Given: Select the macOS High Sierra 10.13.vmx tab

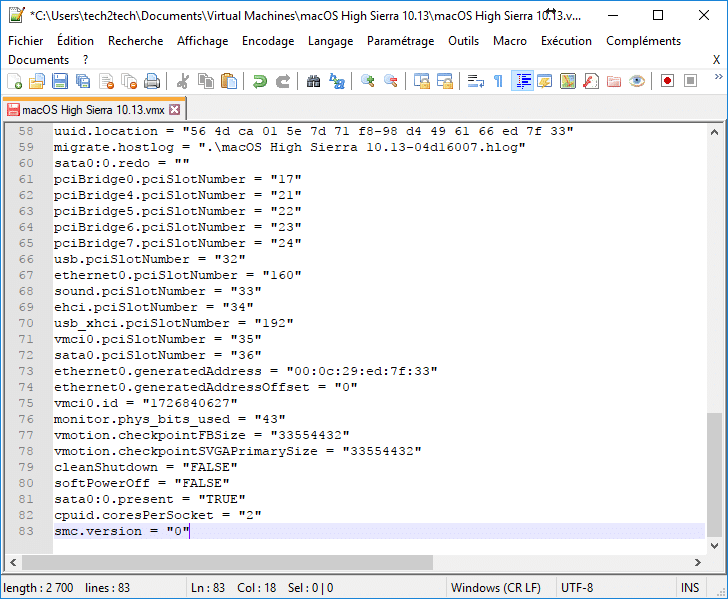Looking at the screenshot, I should point(93,110).
